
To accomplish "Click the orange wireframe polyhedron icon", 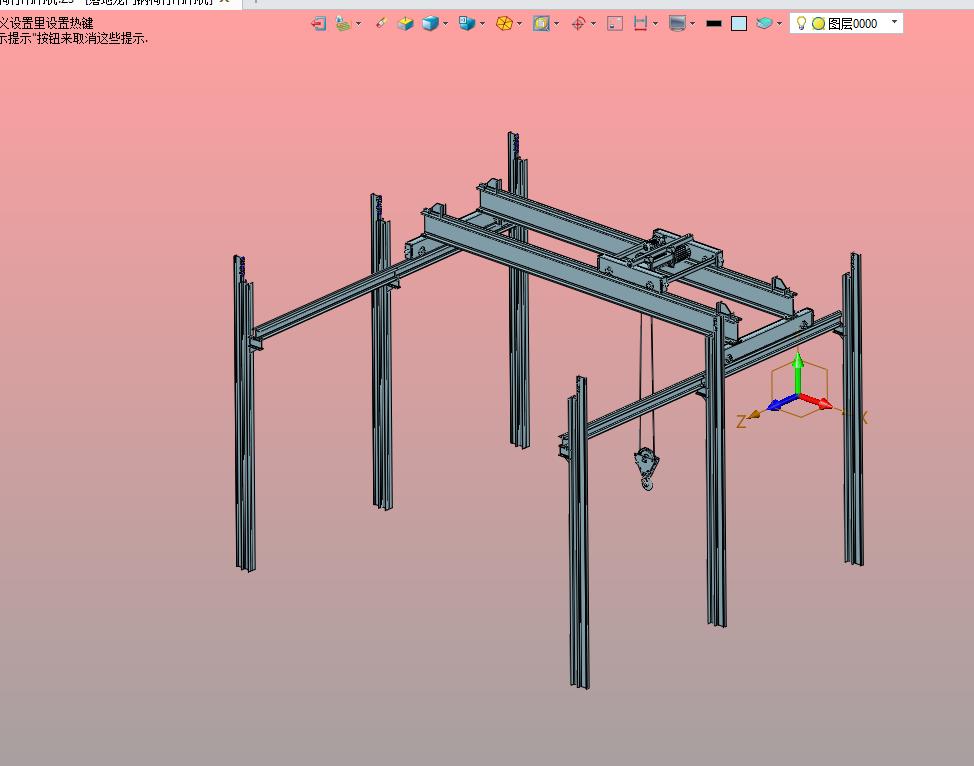I will click(504, 23).
